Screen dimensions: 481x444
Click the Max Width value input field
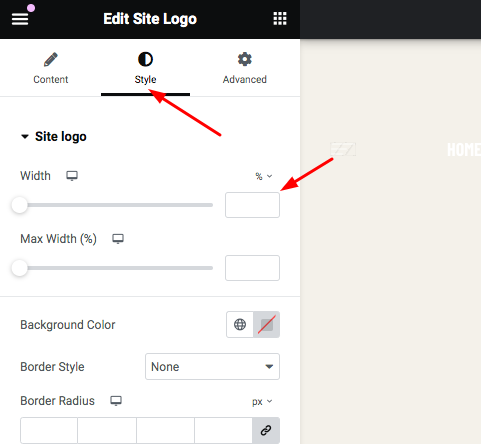click(252, 268)
